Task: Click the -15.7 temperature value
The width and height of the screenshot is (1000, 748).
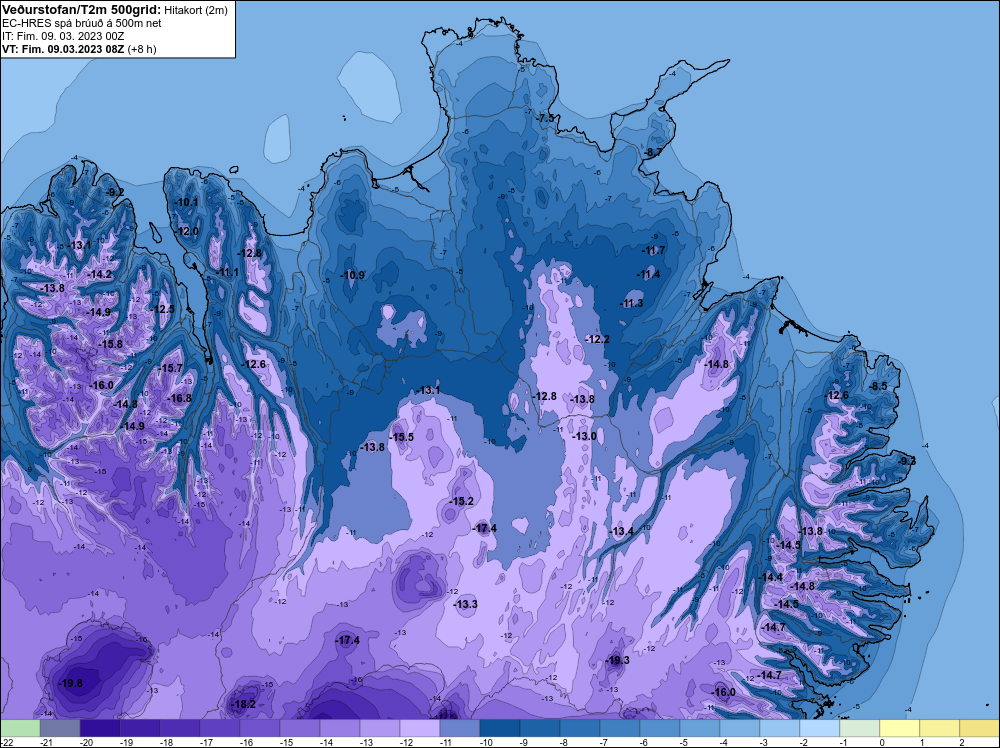Action: point(171,368)
